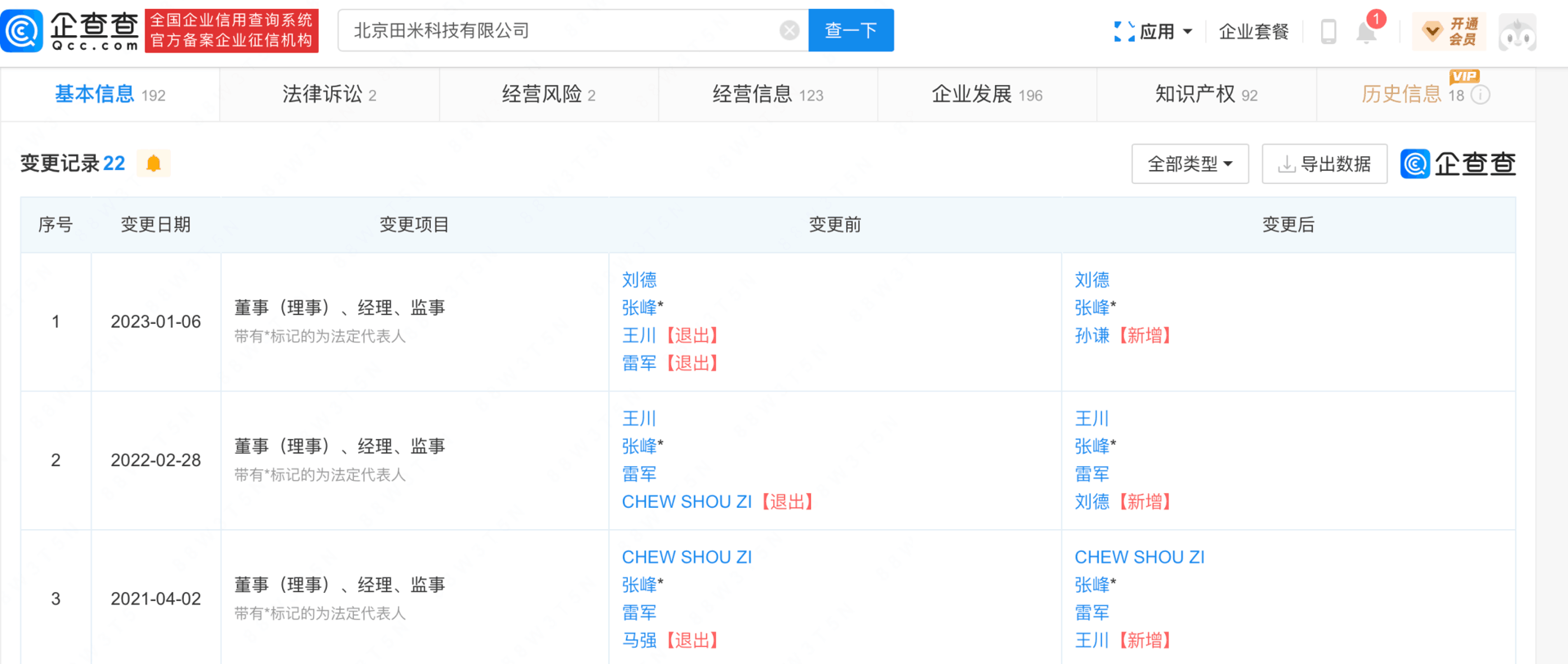
Task: Open 王川 marked 退出 in row 1
Action: [639, 335]
